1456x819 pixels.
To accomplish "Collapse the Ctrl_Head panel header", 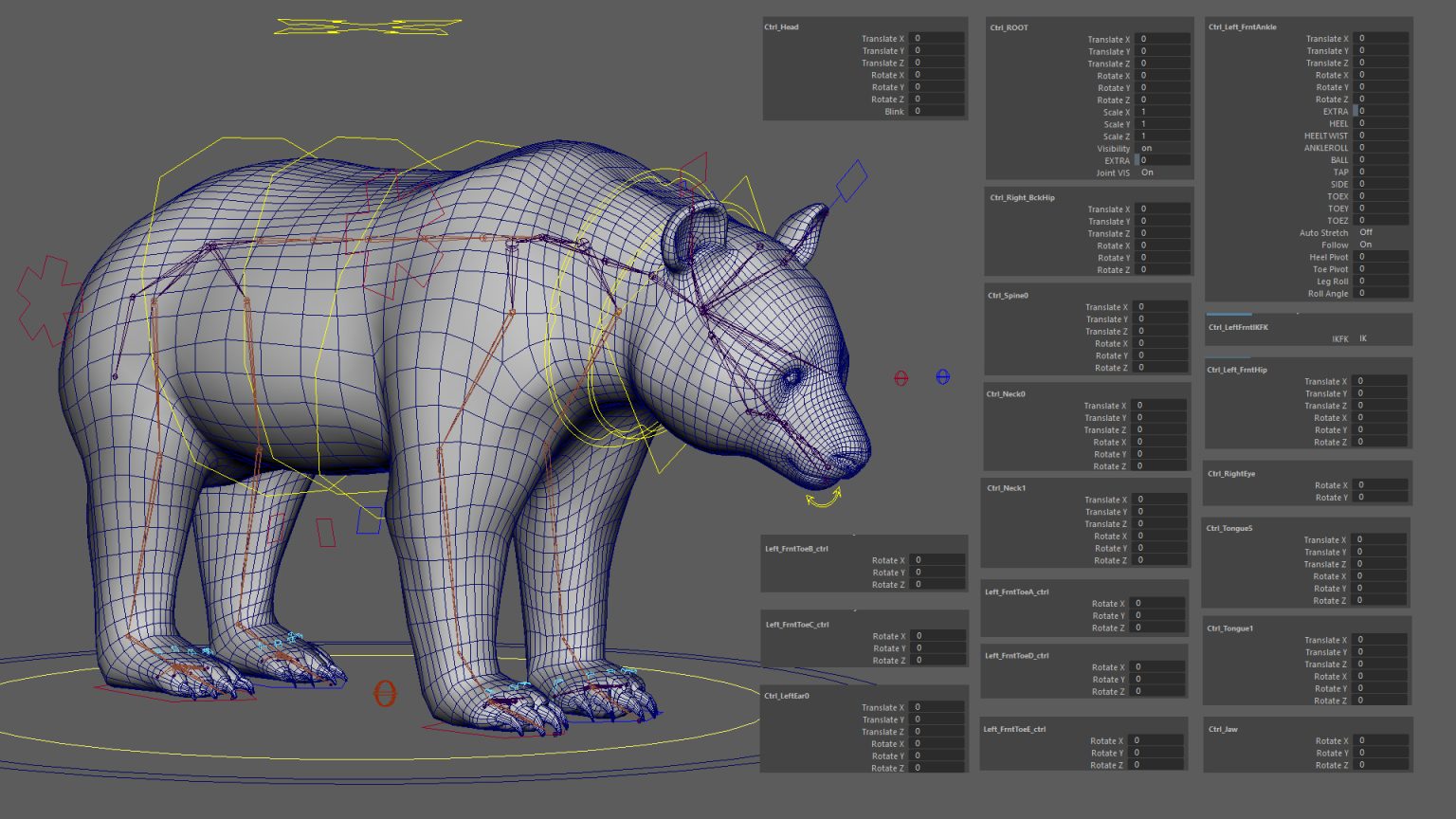I will [783, 27].
